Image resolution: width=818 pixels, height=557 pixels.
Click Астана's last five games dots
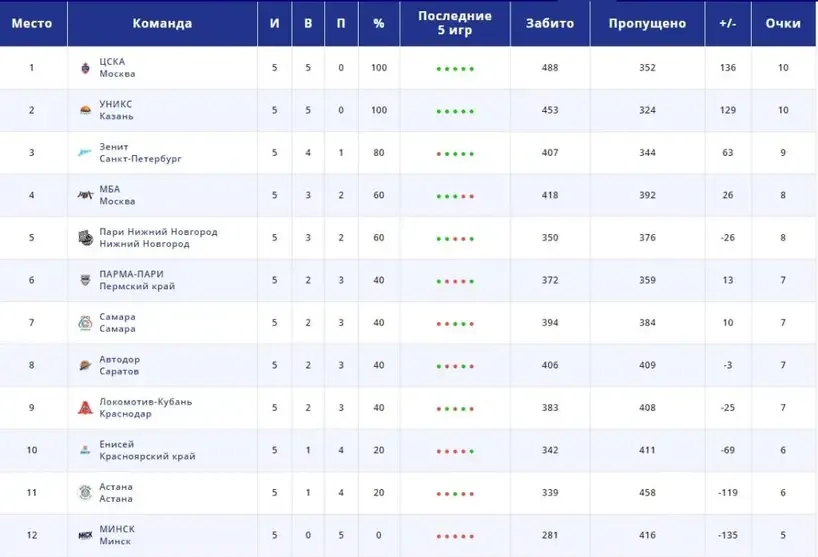pyautogui.click(x=455, y=494)
